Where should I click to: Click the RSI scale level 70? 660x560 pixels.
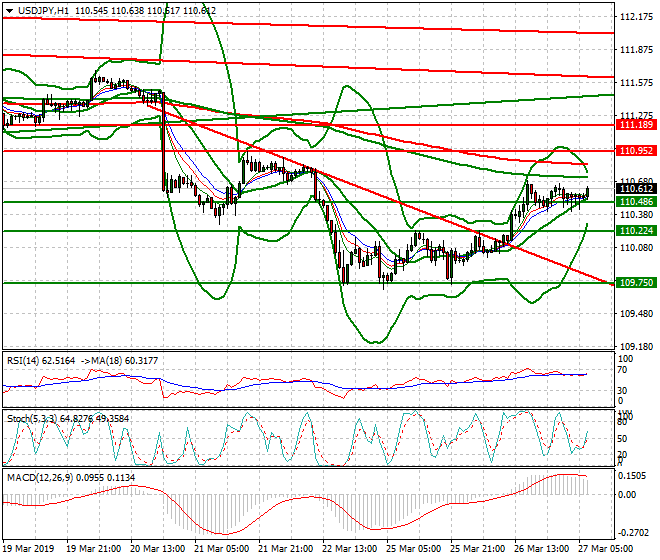coord(622,370)
